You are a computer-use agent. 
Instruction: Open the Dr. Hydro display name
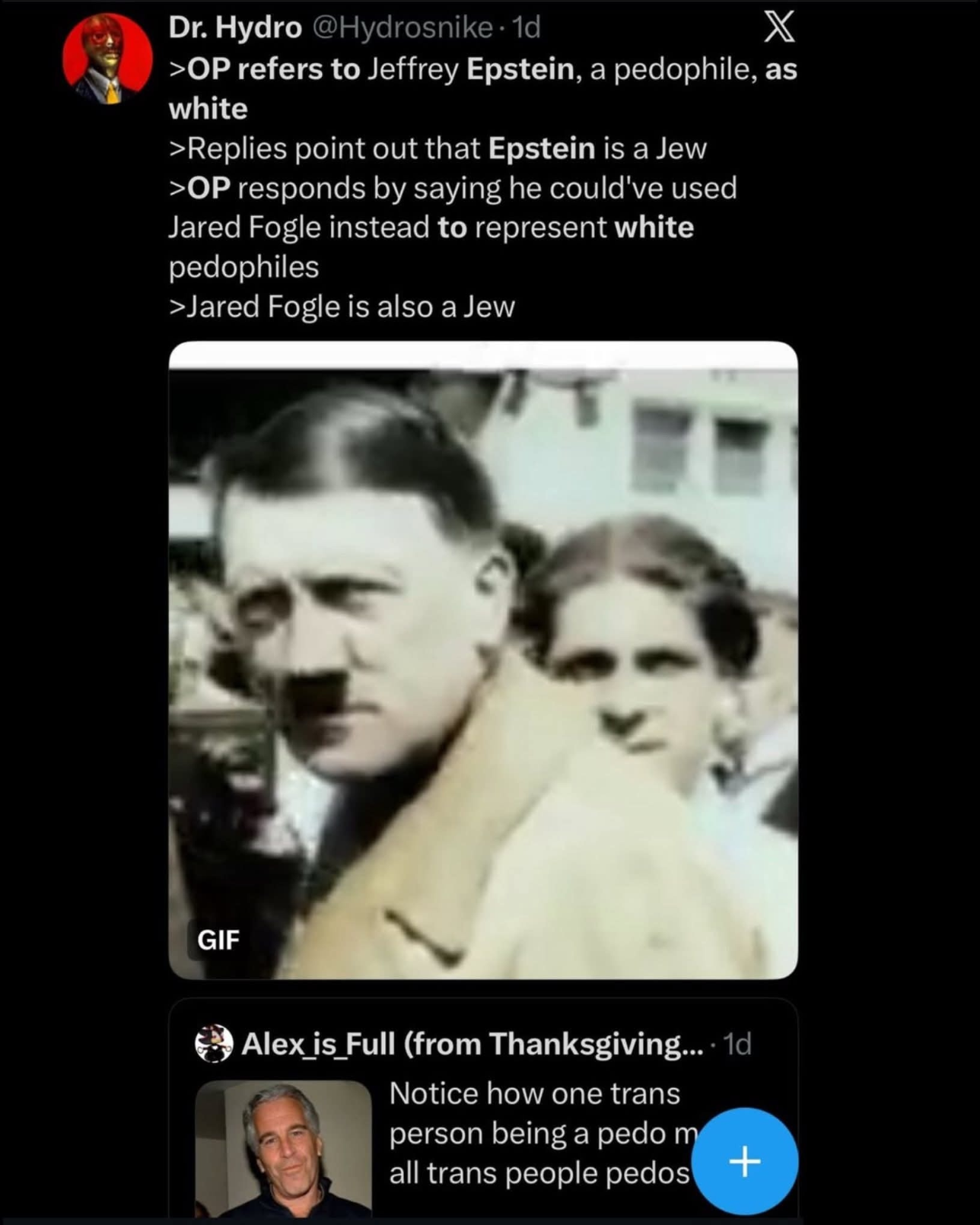click(235, 27)
